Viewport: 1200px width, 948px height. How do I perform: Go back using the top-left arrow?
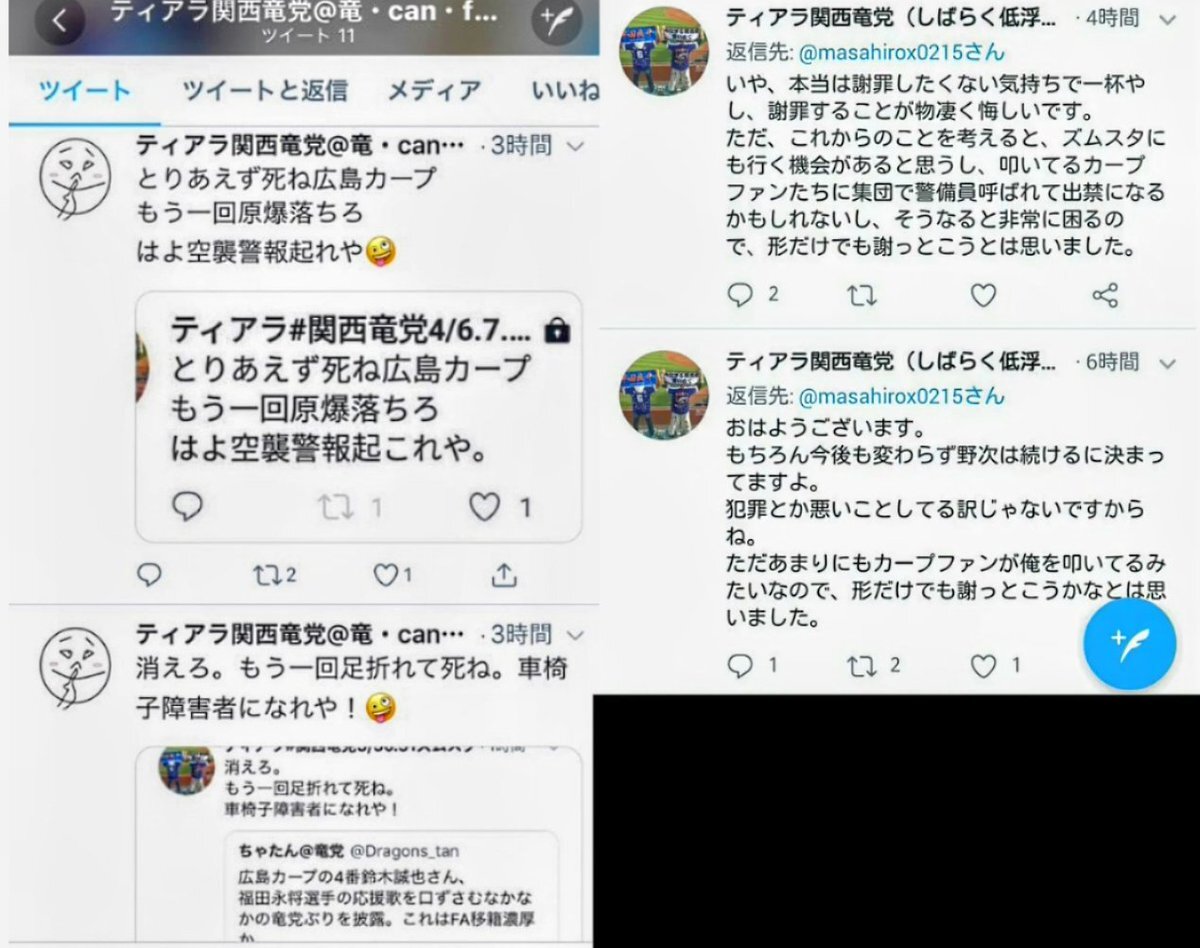tap(60, 21)
